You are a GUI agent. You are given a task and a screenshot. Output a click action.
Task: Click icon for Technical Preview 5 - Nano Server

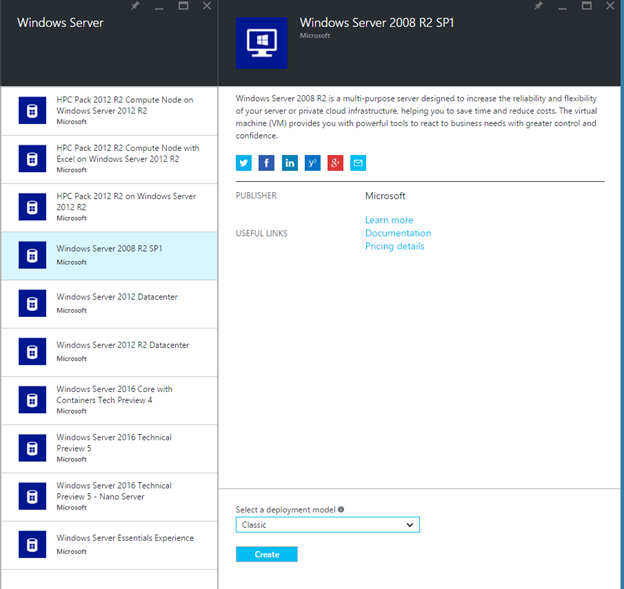[32, 496]
